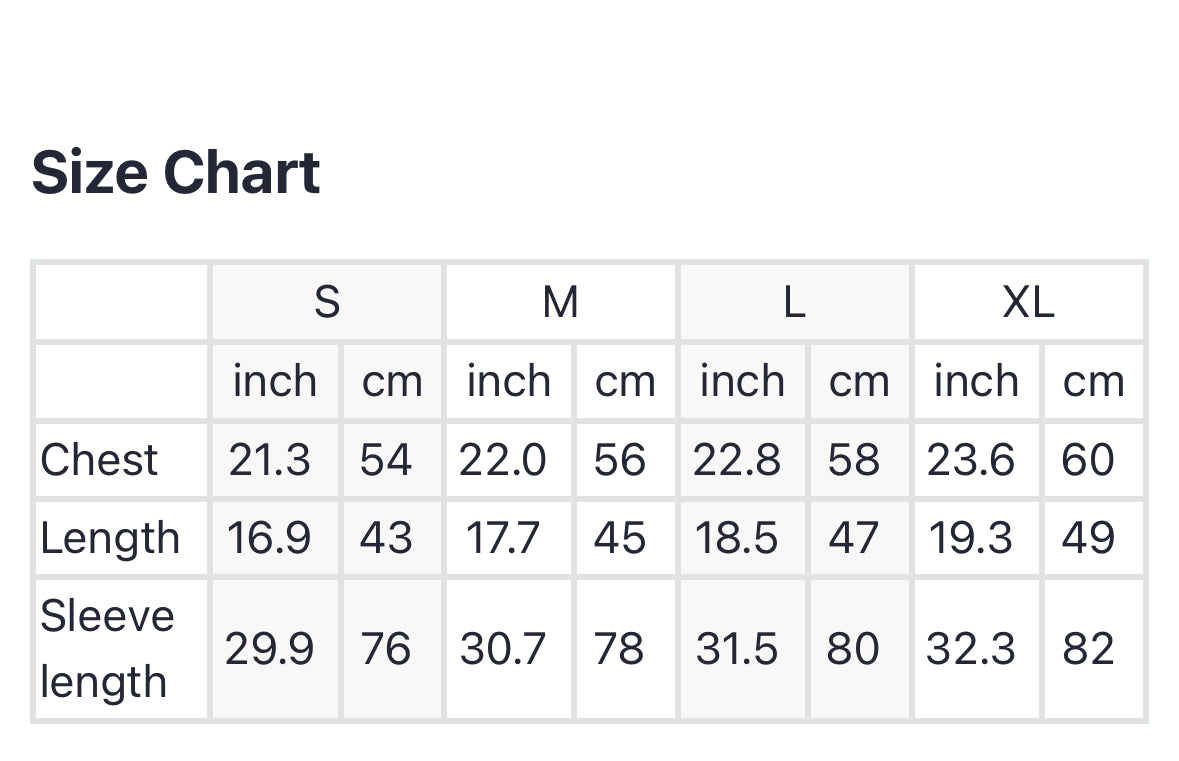
Task: Click the Size Chart heading
Action: (176, 173)
